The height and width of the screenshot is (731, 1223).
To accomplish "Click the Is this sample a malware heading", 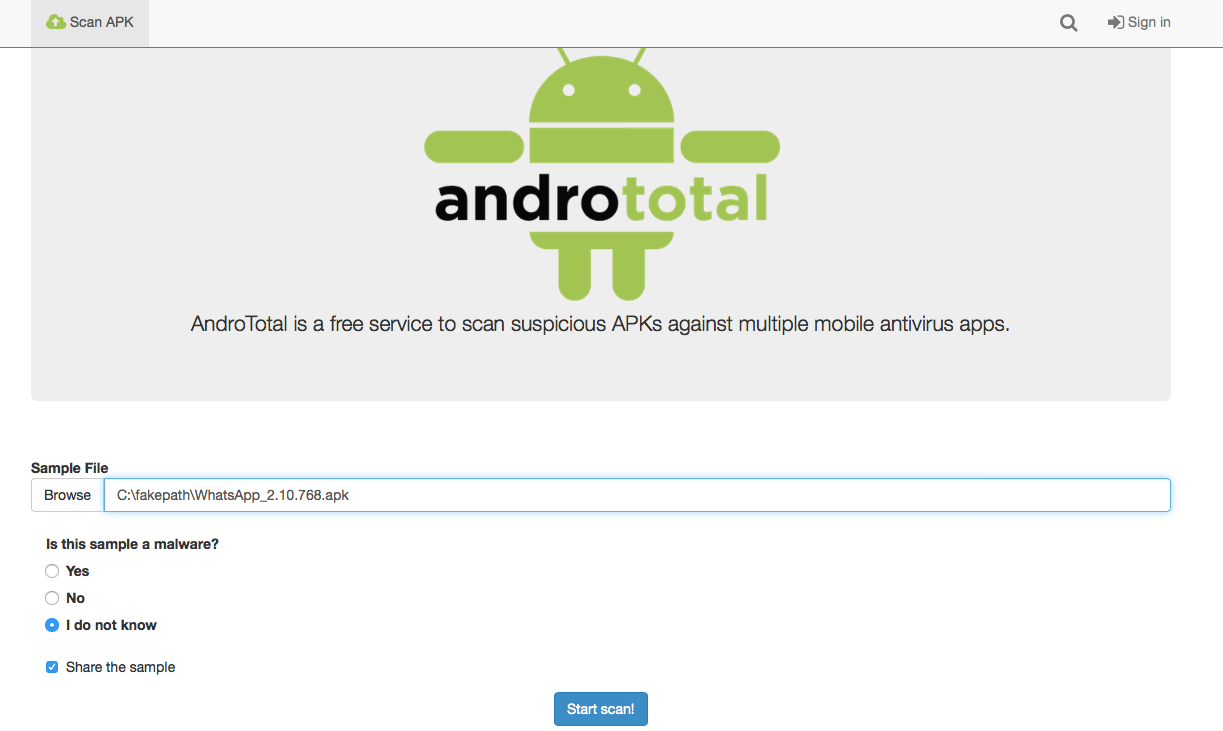I will coord(132,544).
